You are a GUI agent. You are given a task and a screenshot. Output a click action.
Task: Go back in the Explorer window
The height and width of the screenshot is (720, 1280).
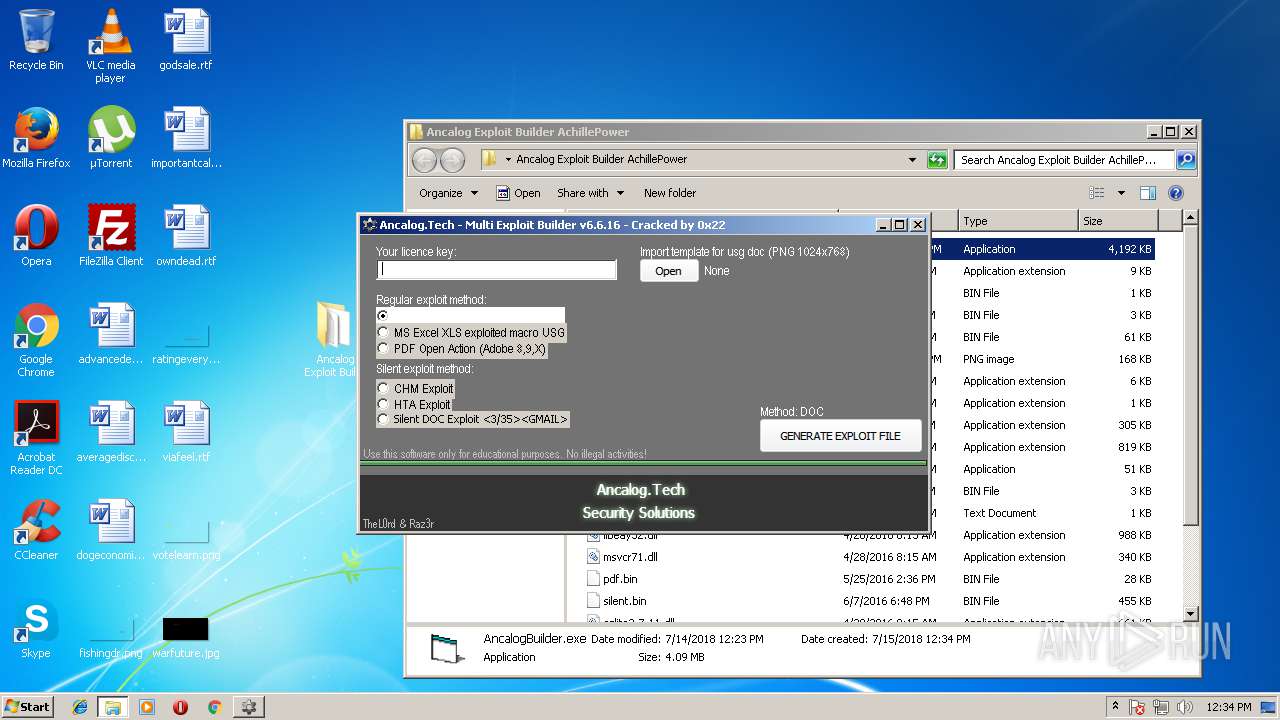tap(424, 160)
